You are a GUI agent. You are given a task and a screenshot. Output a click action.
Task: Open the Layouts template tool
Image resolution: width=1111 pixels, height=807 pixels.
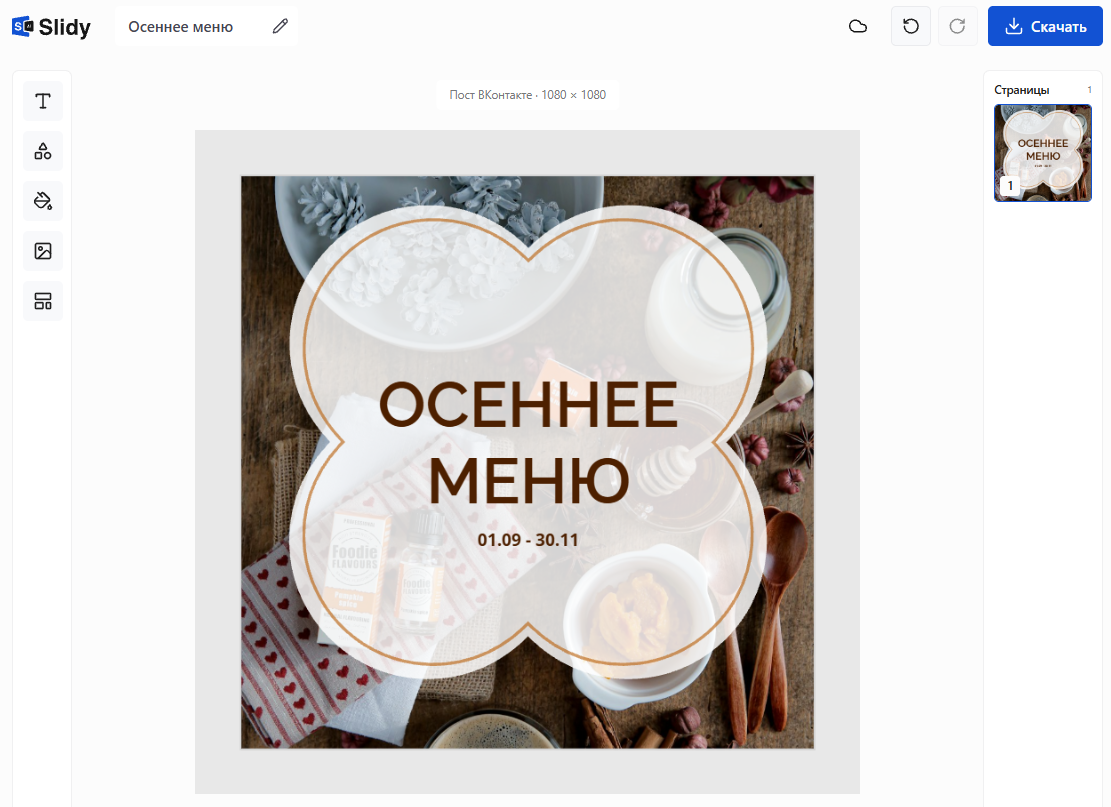43,301
